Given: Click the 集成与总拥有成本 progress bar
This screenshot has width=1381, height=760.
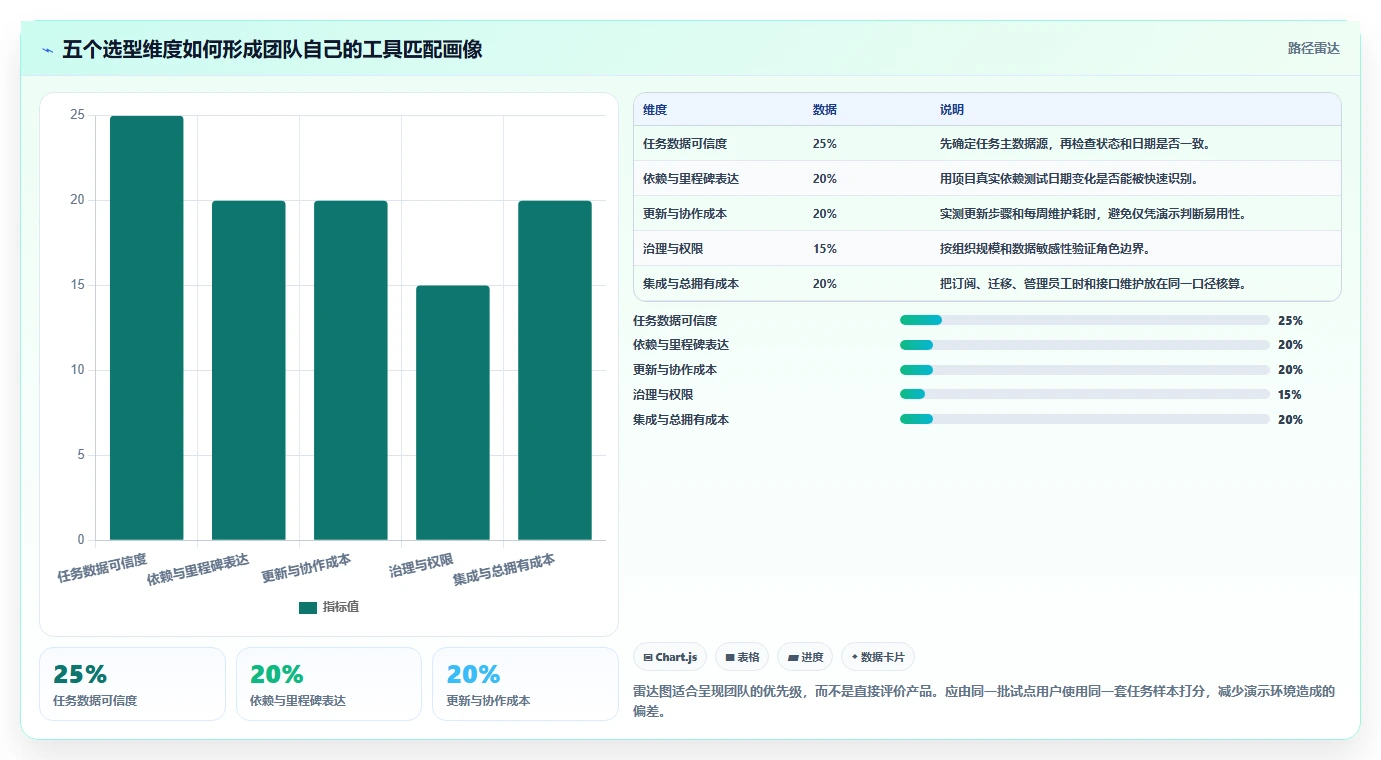Looking at the screenshot, I should click(1085, 420).
